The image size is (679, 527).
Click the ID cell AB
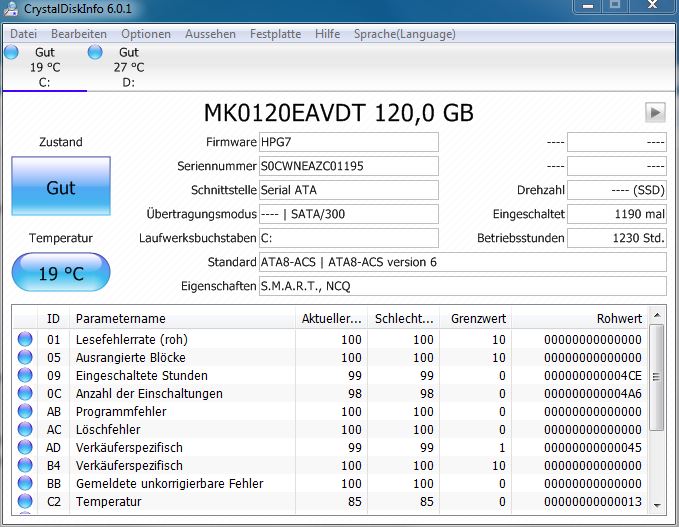[54, 411]
